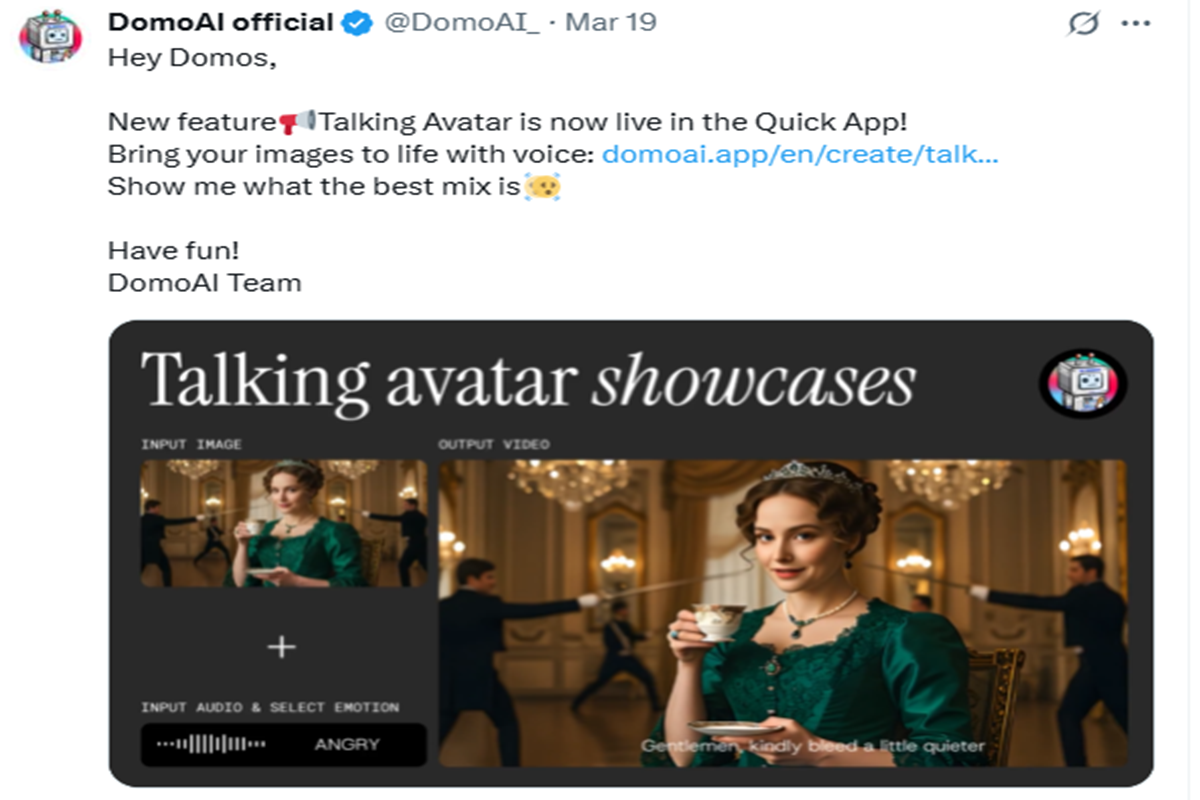Open the three-dot more options menu
The height and width of the screenshot is (800, 1200).
pos(1136,23)
